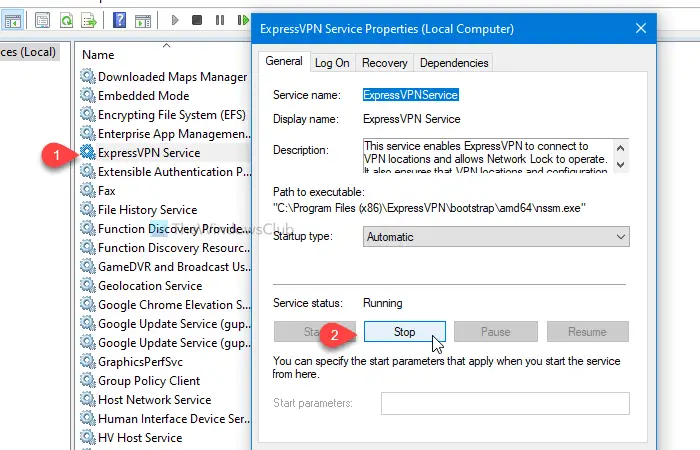700x450 pixels.
Task: Select Encrypting File System (EFS) gear icon
Action: 88,114
